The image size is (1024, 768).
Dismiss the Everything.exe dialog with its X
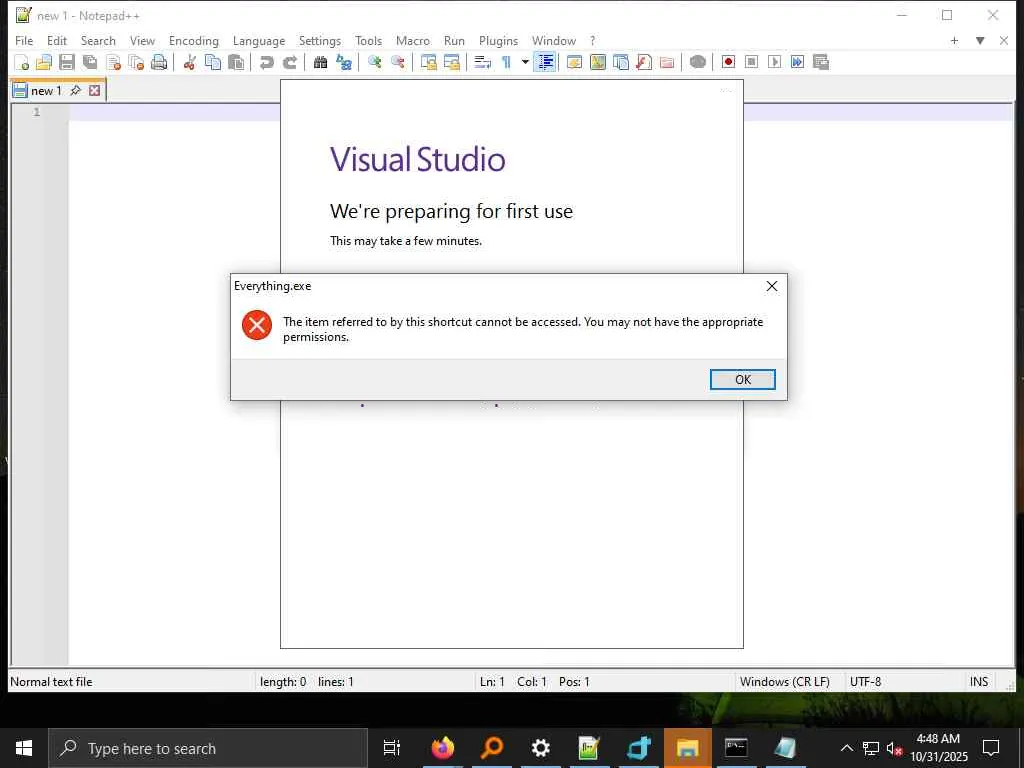click(x=771, y=286)
